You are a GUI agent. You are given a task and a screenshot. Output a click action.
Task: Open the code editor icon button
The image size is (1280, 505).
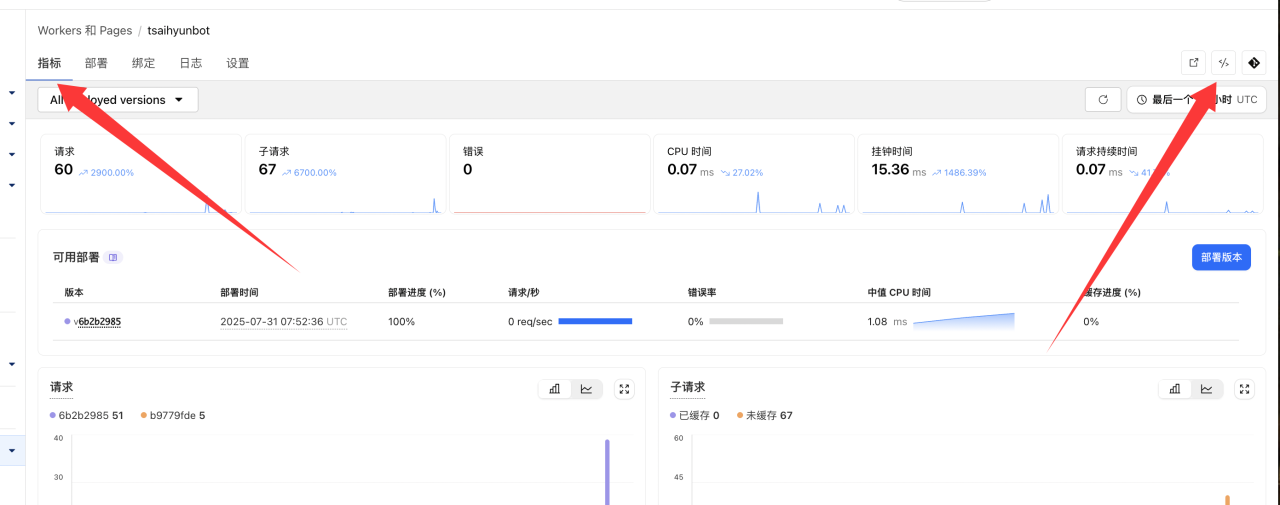[x=1223, y=63]
